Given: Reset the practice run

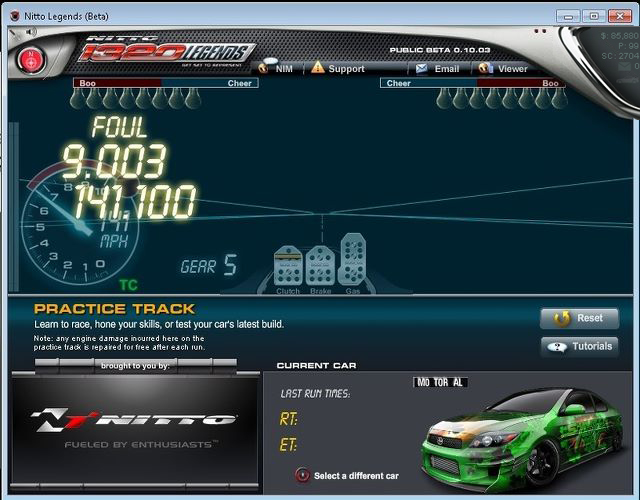Looking at the screenshot, I should coord(580,318).
